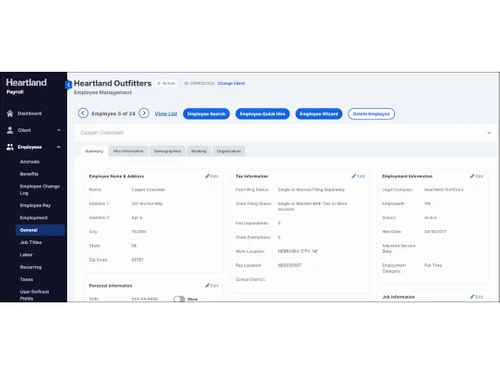Click the Active status badge
This screenshot has height=375, width=500.
tap(166, 83)
